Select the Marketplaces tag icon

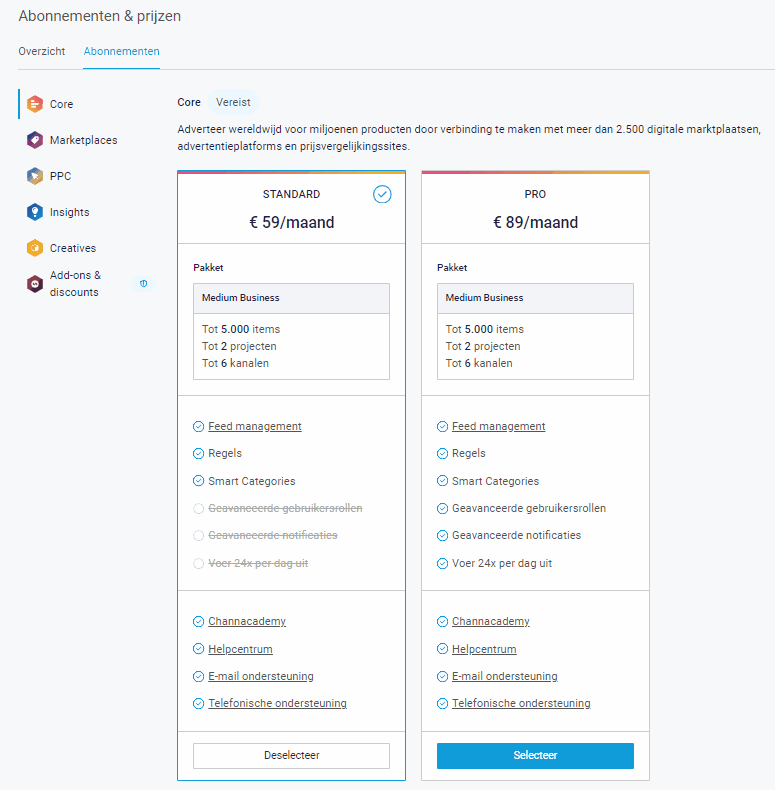[35, 140]
